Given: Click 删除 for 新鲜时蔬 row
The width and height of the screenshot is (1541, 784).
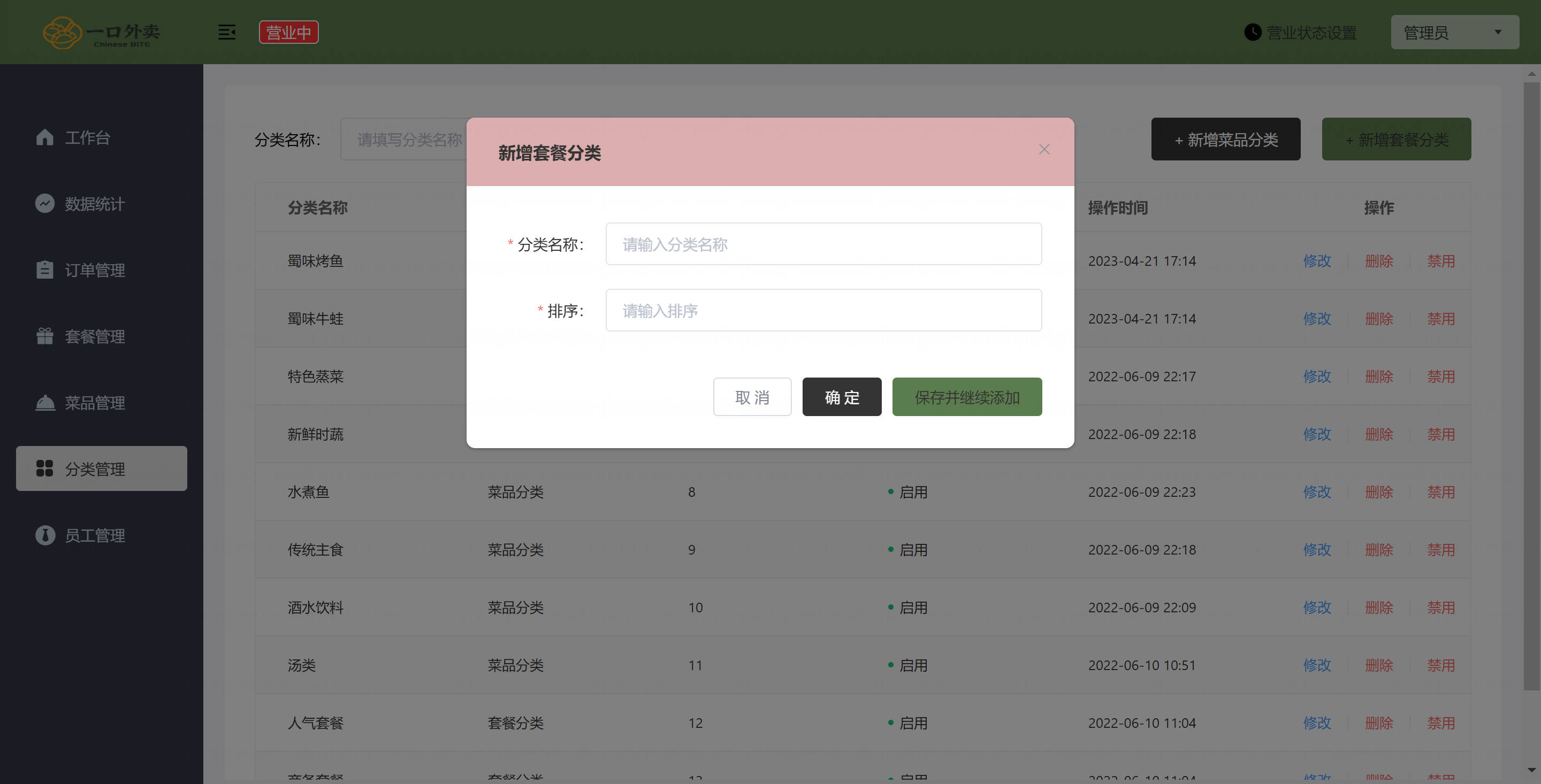Looking at the screenshot, I should 1379,434.
